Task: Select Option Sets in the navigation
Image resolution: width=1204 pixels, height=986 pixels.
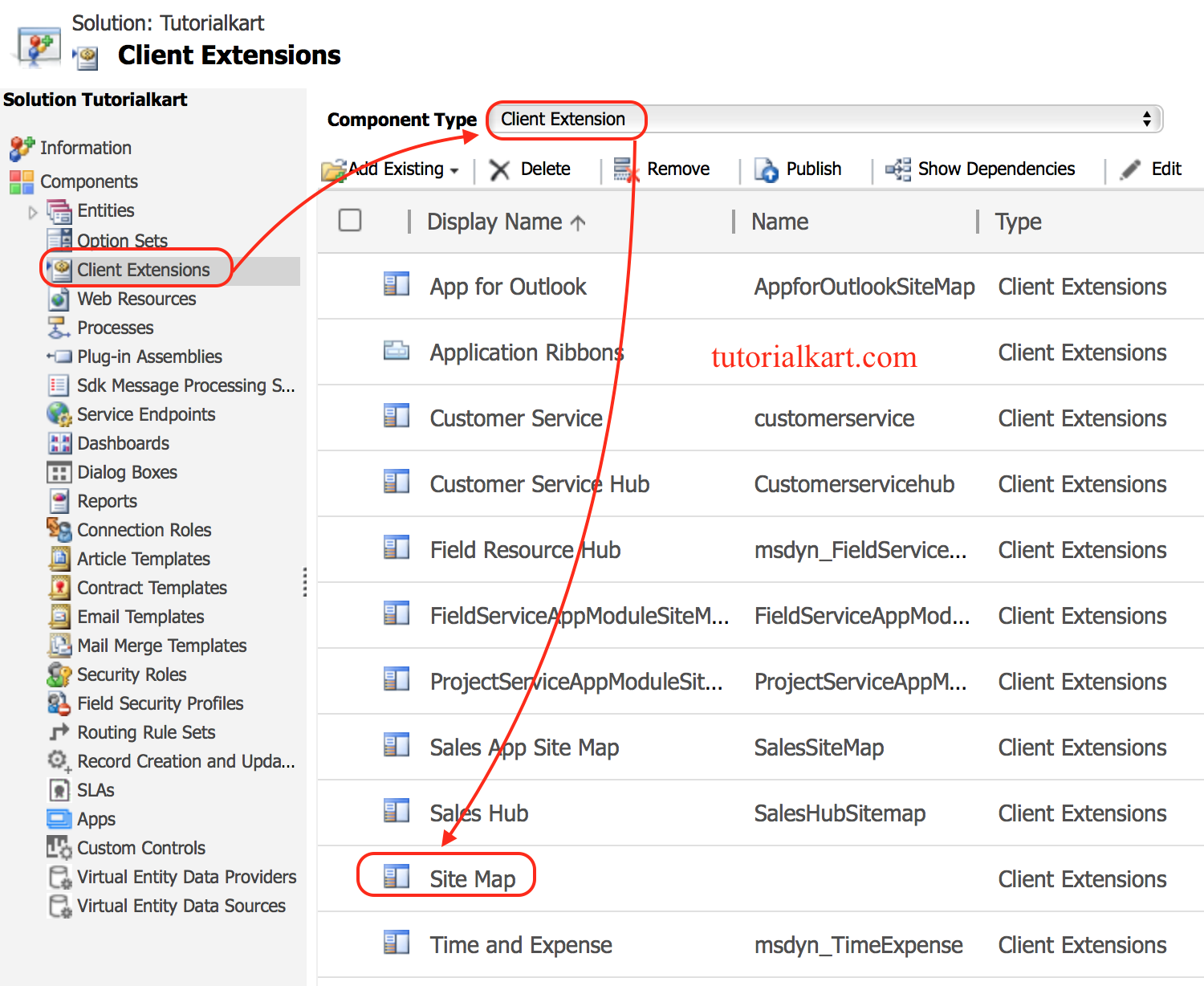Action: coord(121,240)
